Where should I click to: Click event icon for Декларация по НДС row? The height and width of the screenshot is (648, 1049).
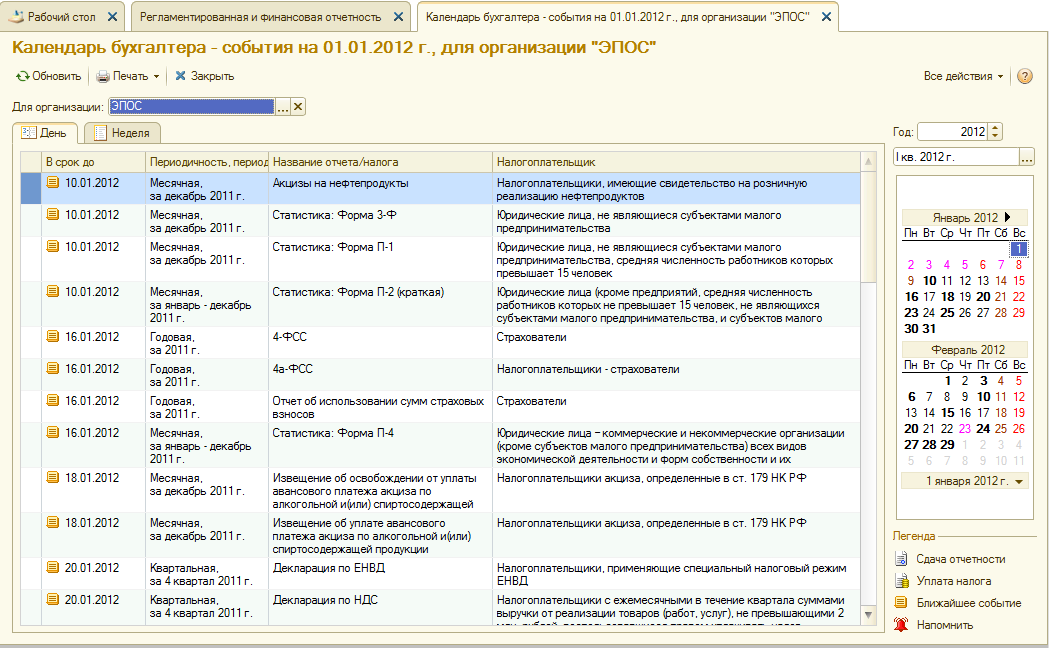click(53, 599)
